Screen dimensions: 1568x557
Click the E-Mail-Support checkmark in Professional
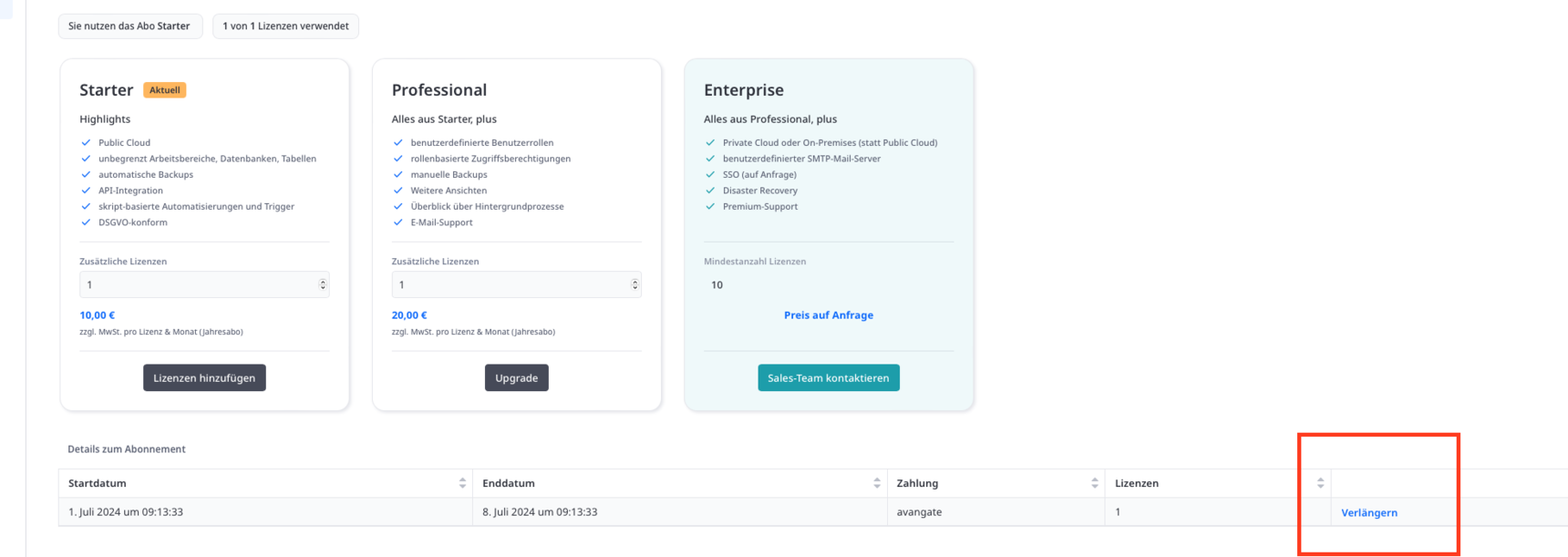click(397, 222)
